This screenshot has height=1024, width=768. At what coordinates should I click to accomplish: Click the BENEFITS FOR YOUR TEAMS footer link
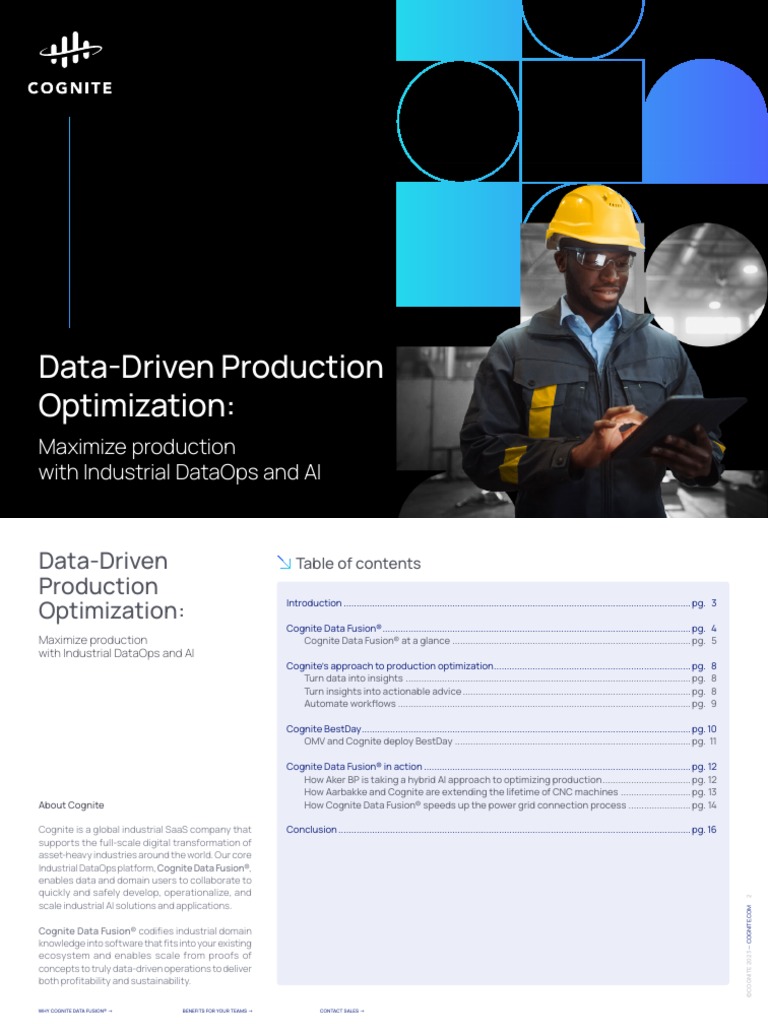(217, 1011)
